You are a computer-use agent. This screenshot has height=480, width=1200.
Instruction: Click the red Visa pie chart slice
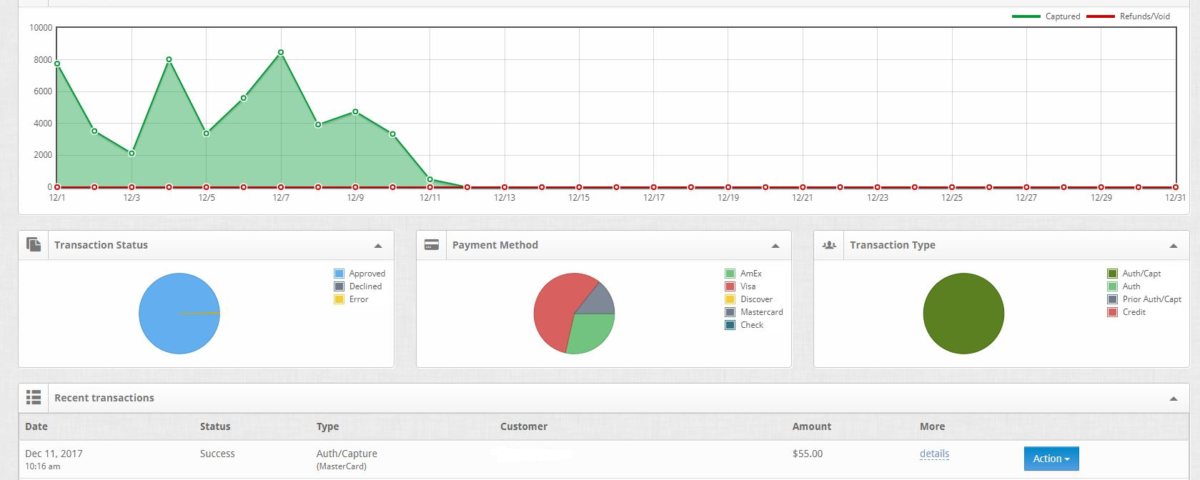click(x=555, y=305)
